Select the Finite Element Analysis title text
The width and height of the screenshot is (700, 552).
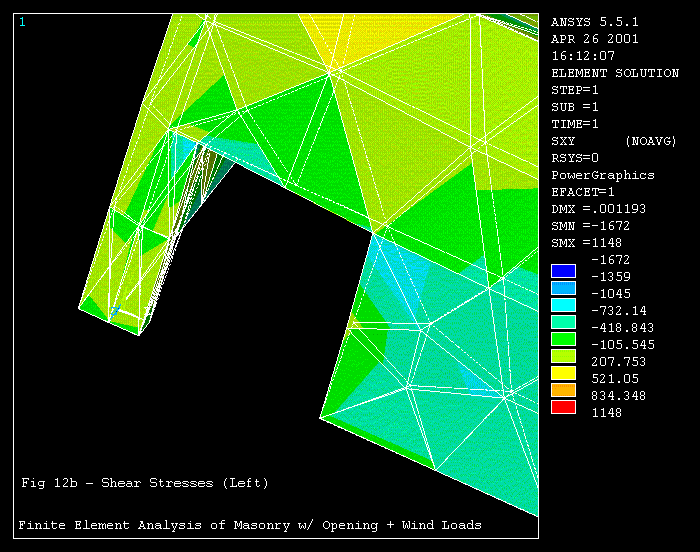pyautogui.click(x=250, y=525)
